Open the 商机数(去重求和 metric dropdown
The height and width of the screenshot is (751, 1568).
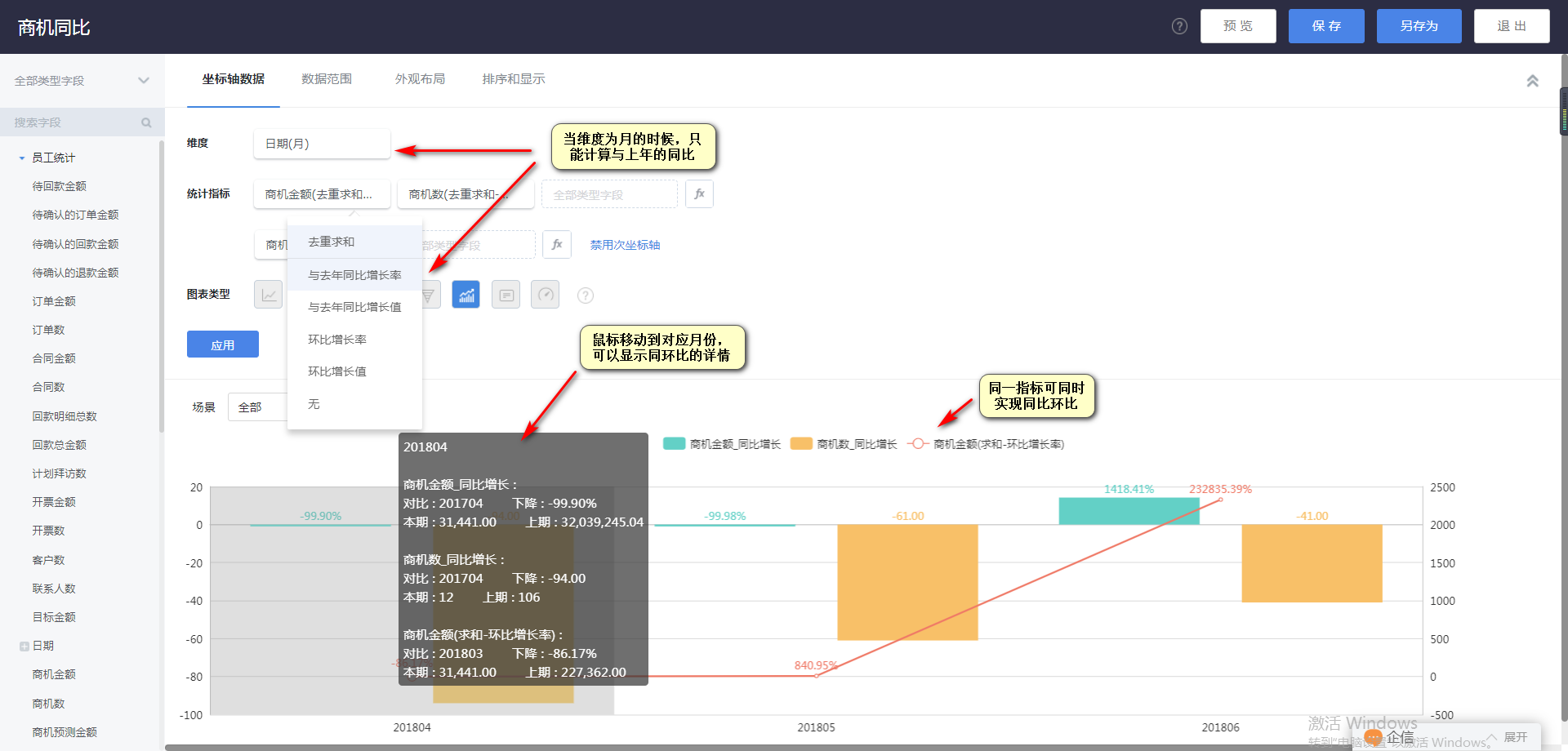tap(465, 194)
